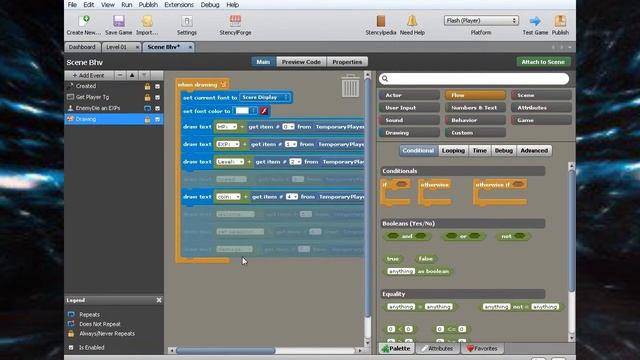640x360 pixels.
Task: Select the otherwise if conditional block
Action: click(x=500, y=191)
